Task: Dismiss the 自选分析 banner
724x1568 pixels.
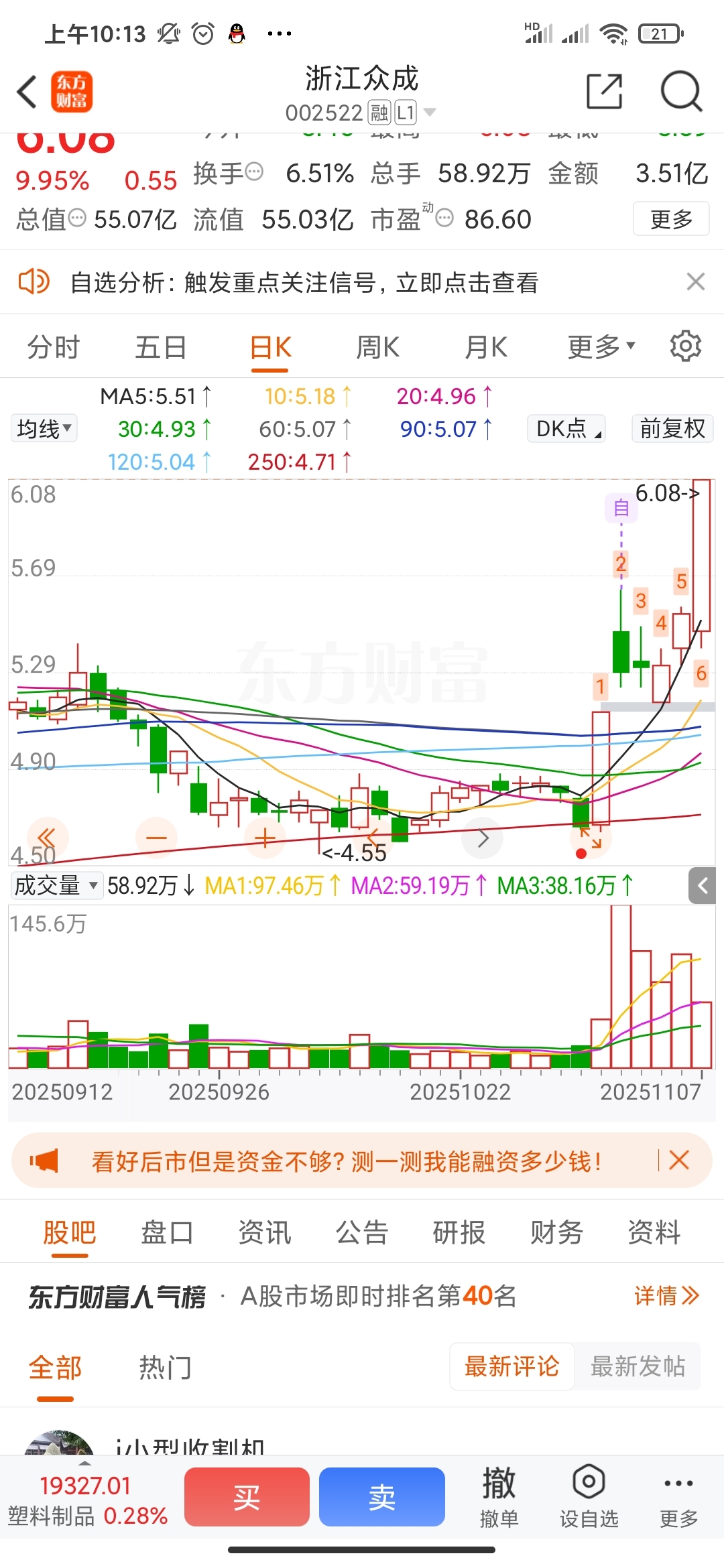Action: tap(696, 281)
